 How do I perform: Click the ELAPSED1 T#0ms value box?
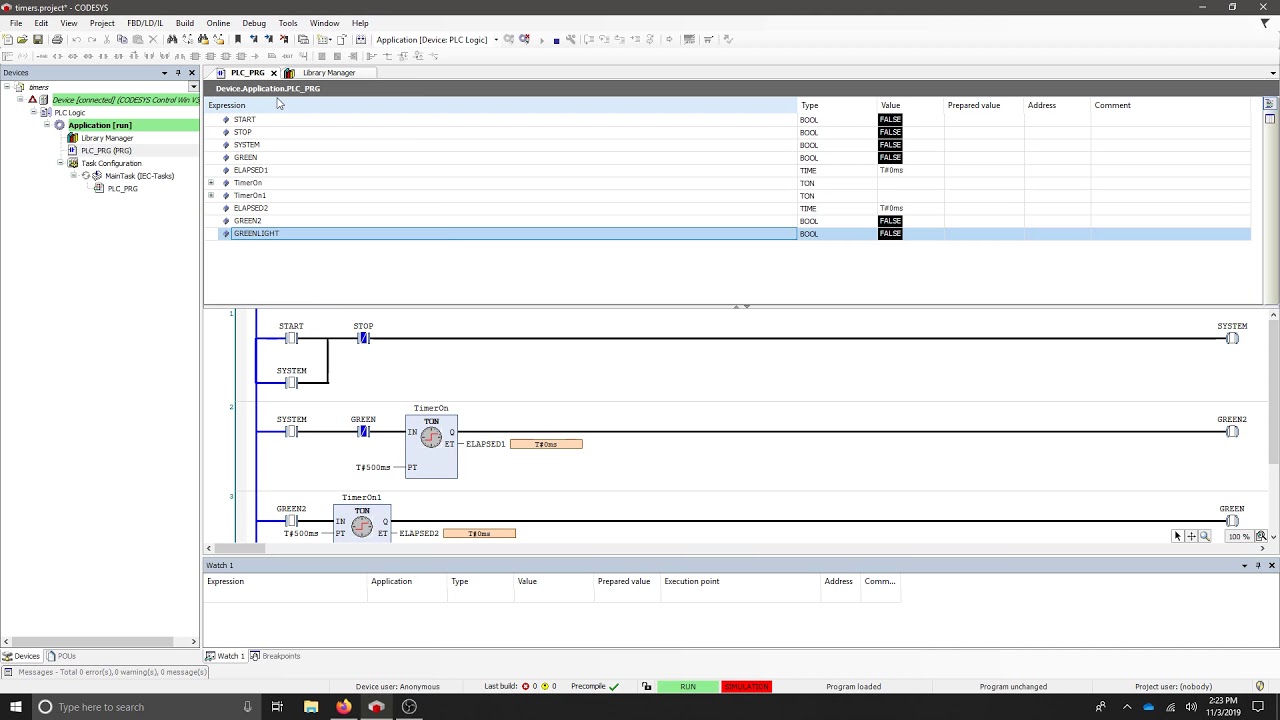pos(546,444)
